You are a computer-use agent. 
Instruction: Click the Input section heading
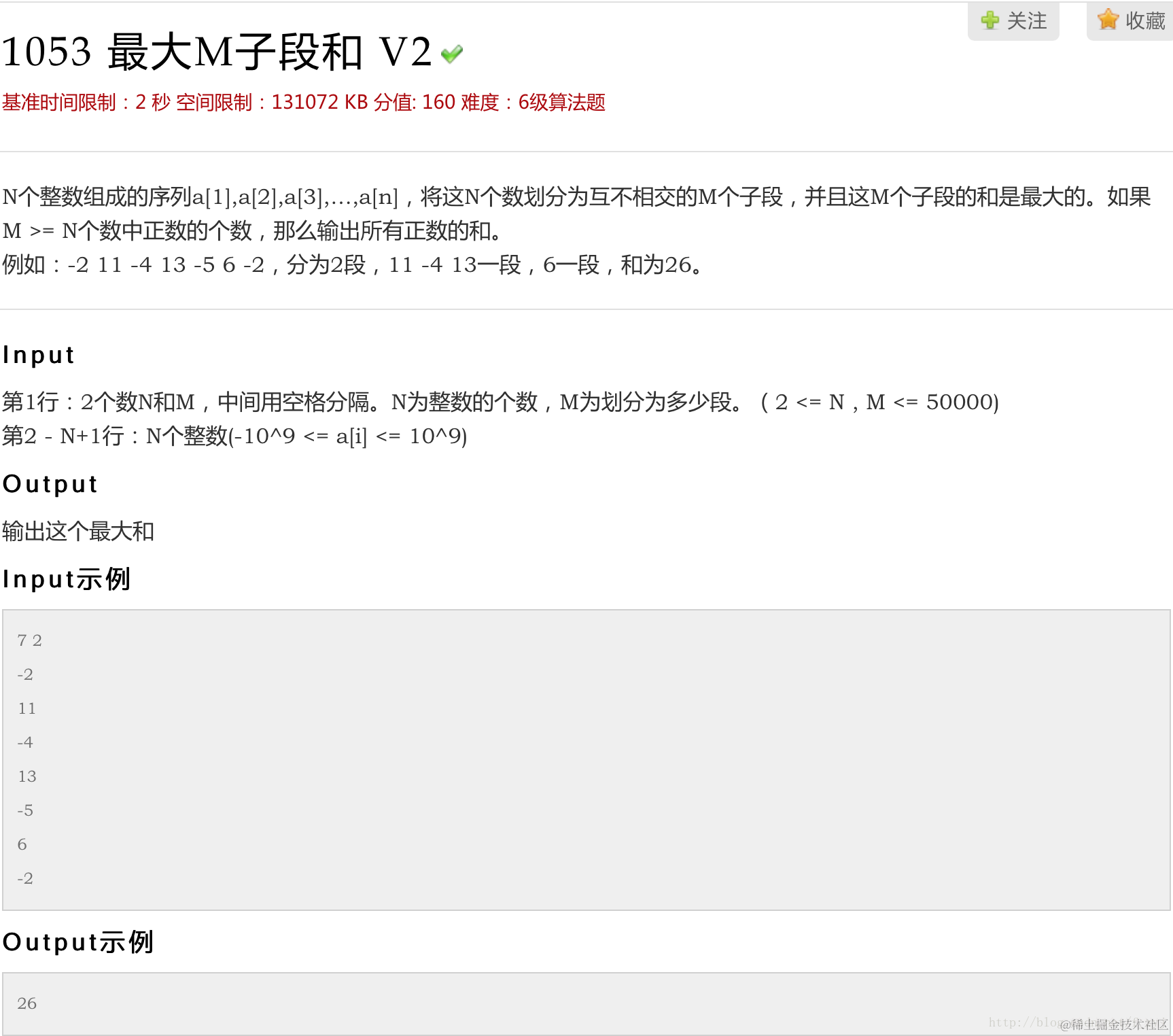[39, 355]
